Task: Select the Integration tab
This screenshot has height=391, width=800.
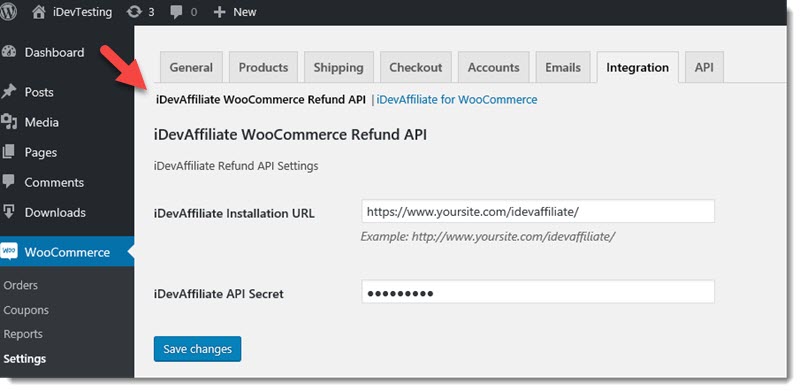Action: click(638, 67)
